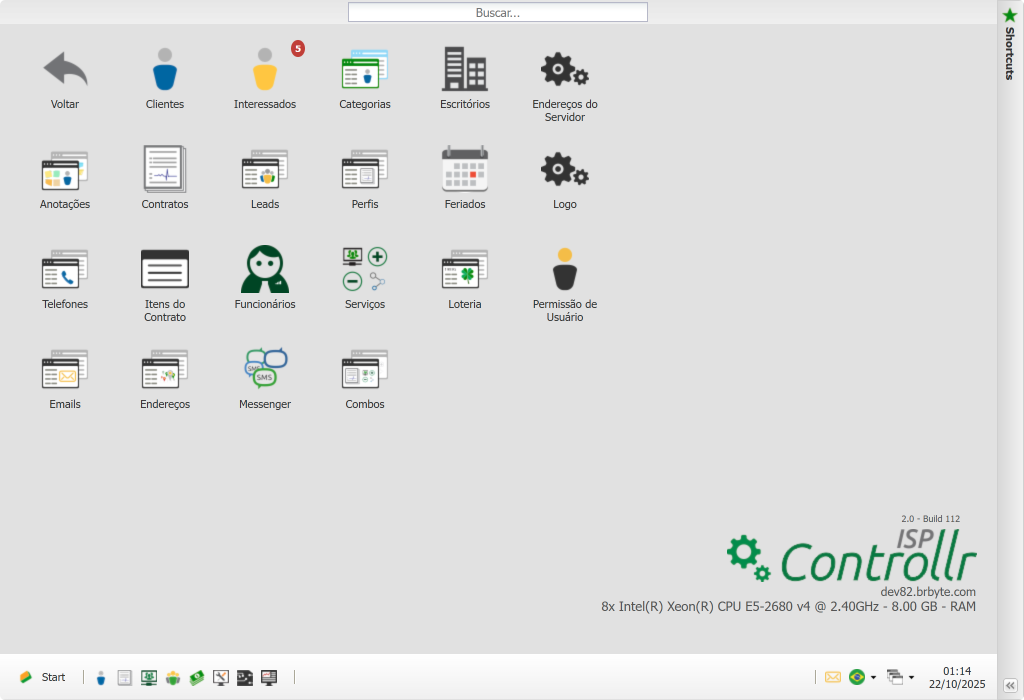This screenshot has width=1024, height=700.
Task: Open Interessados with the red badge
Action: (265, 72)
